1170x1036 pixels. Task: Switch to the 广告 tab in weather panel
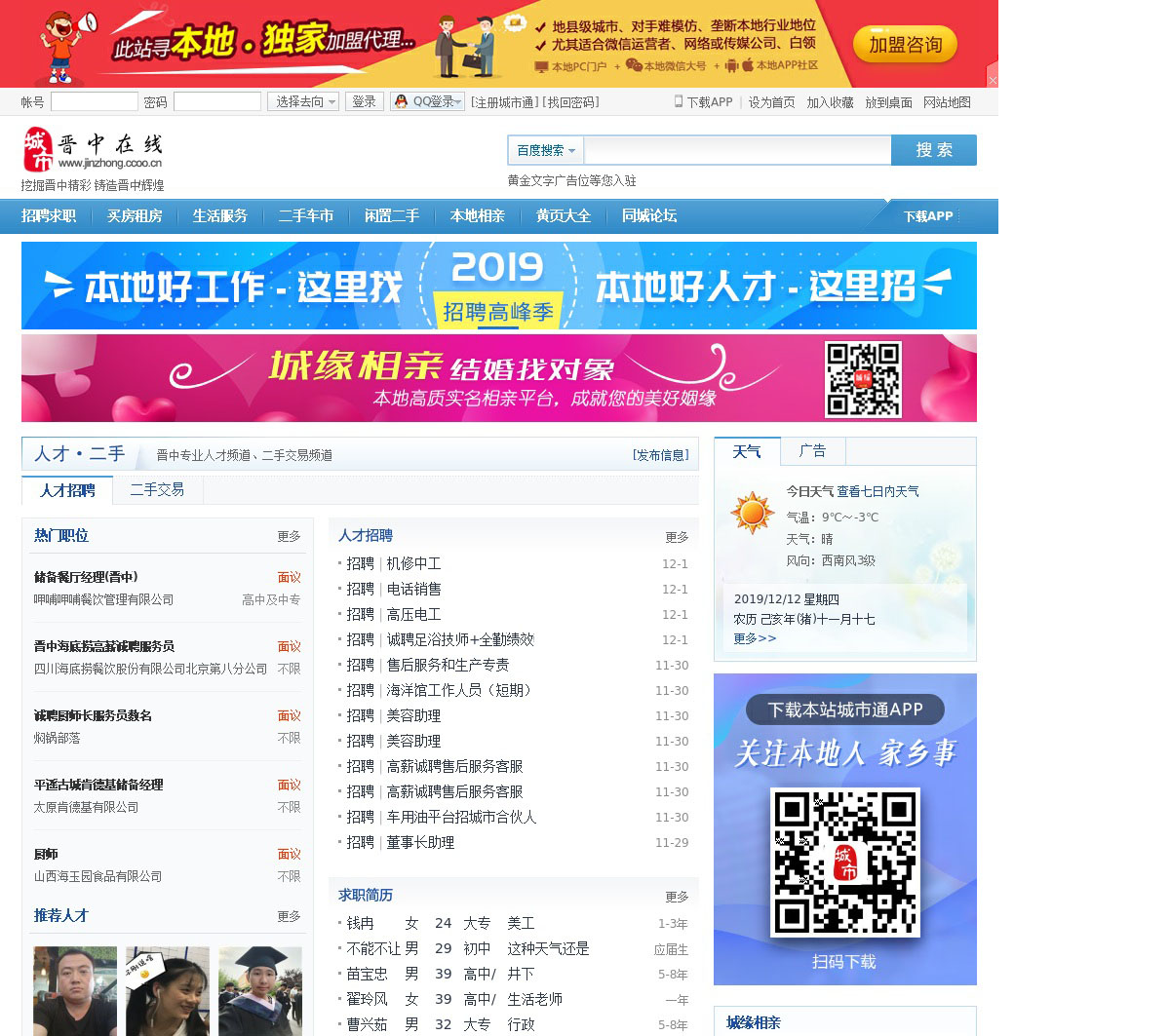[812, 450]
